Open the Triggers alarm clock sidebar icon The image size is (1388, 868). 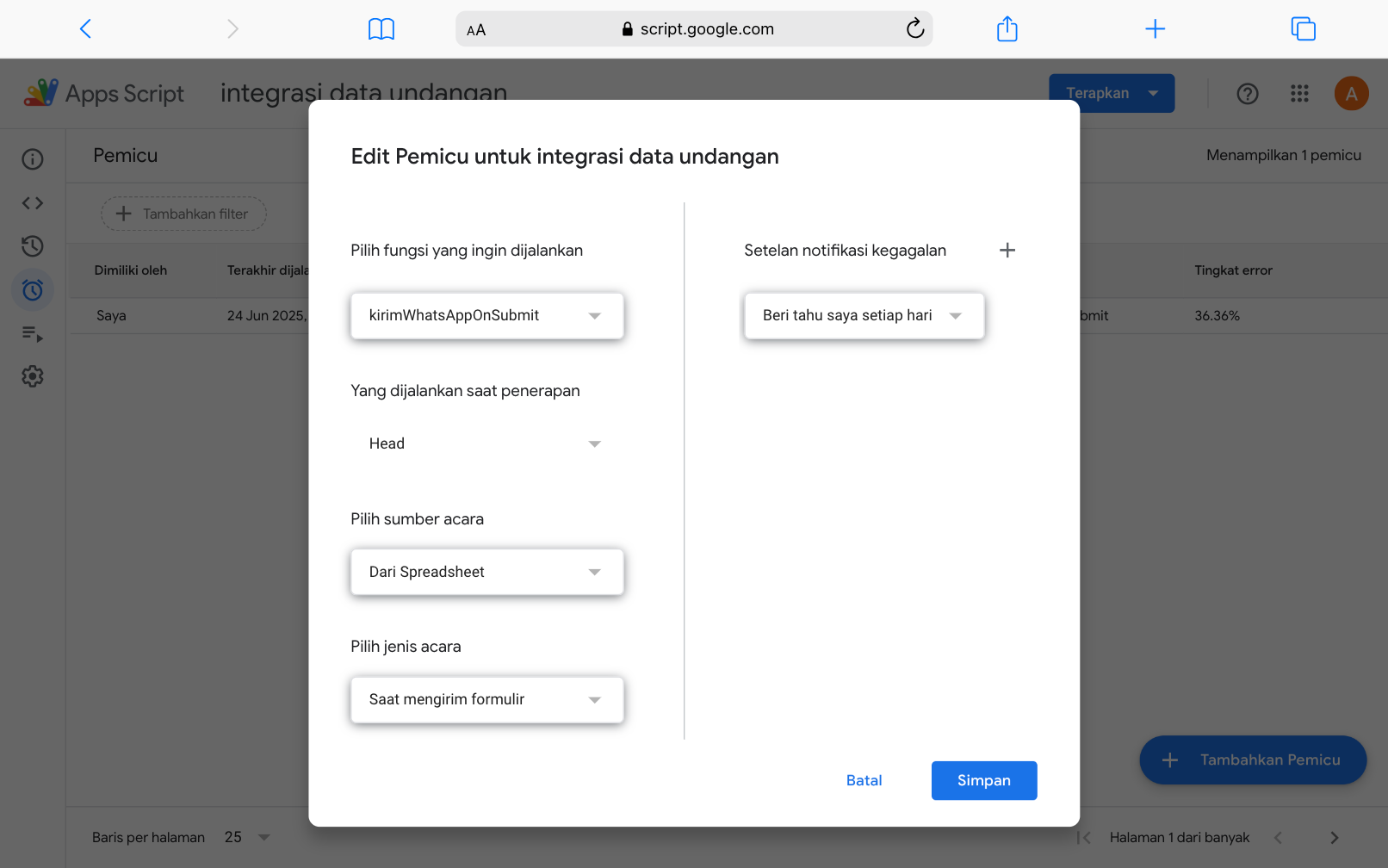coord(33,290)
